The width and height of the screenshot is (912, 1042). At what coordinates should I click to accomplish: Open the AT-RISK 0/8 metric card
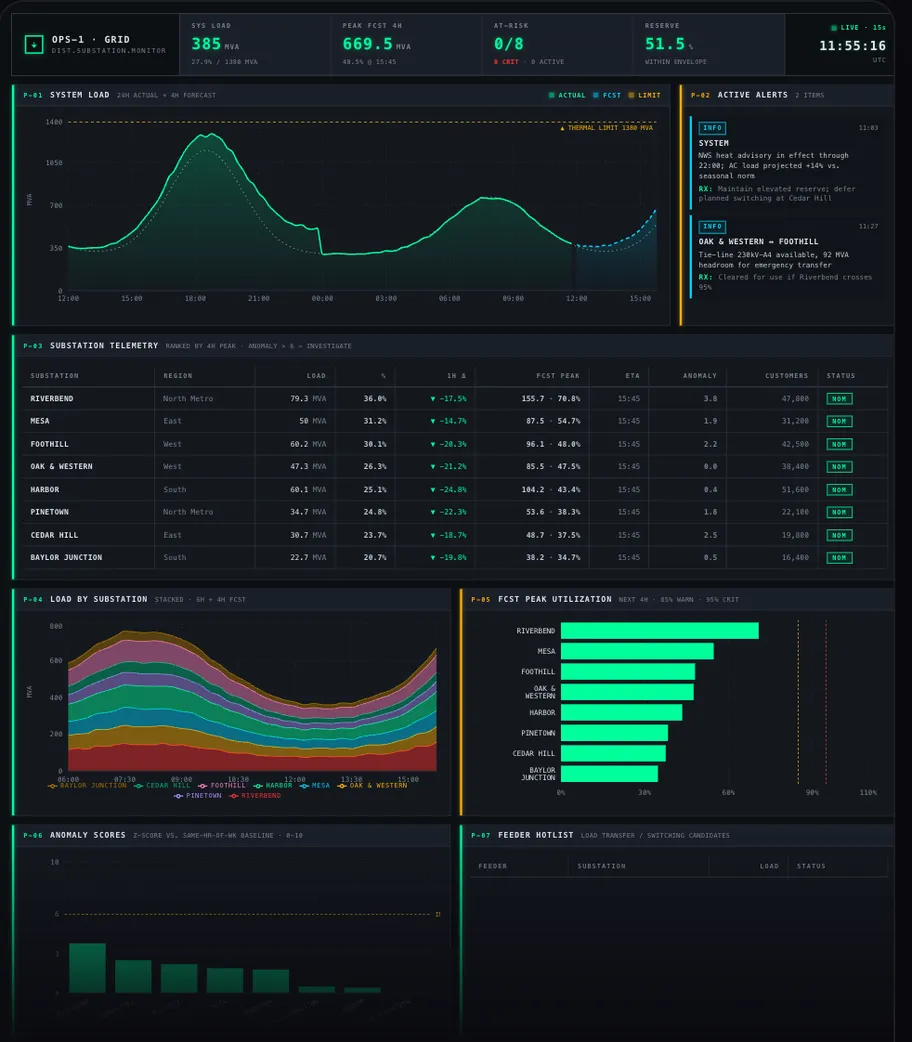coord(557,44)
